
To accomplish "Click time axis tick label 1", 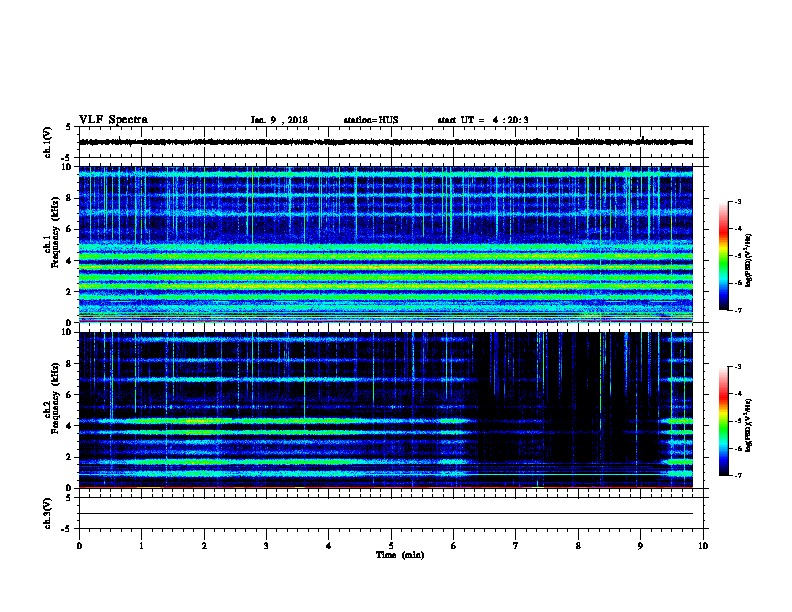I will click(x=141, y=545).
